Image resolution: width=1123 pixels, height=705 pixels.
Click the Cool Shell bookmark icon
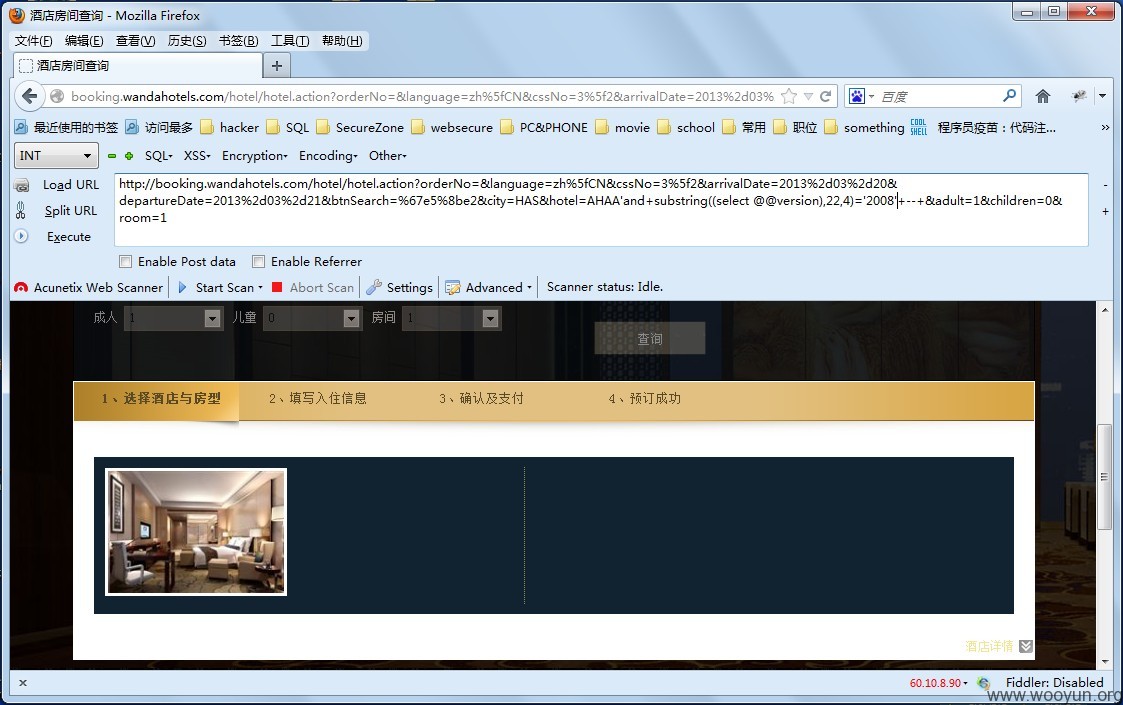tap(918, 128)
